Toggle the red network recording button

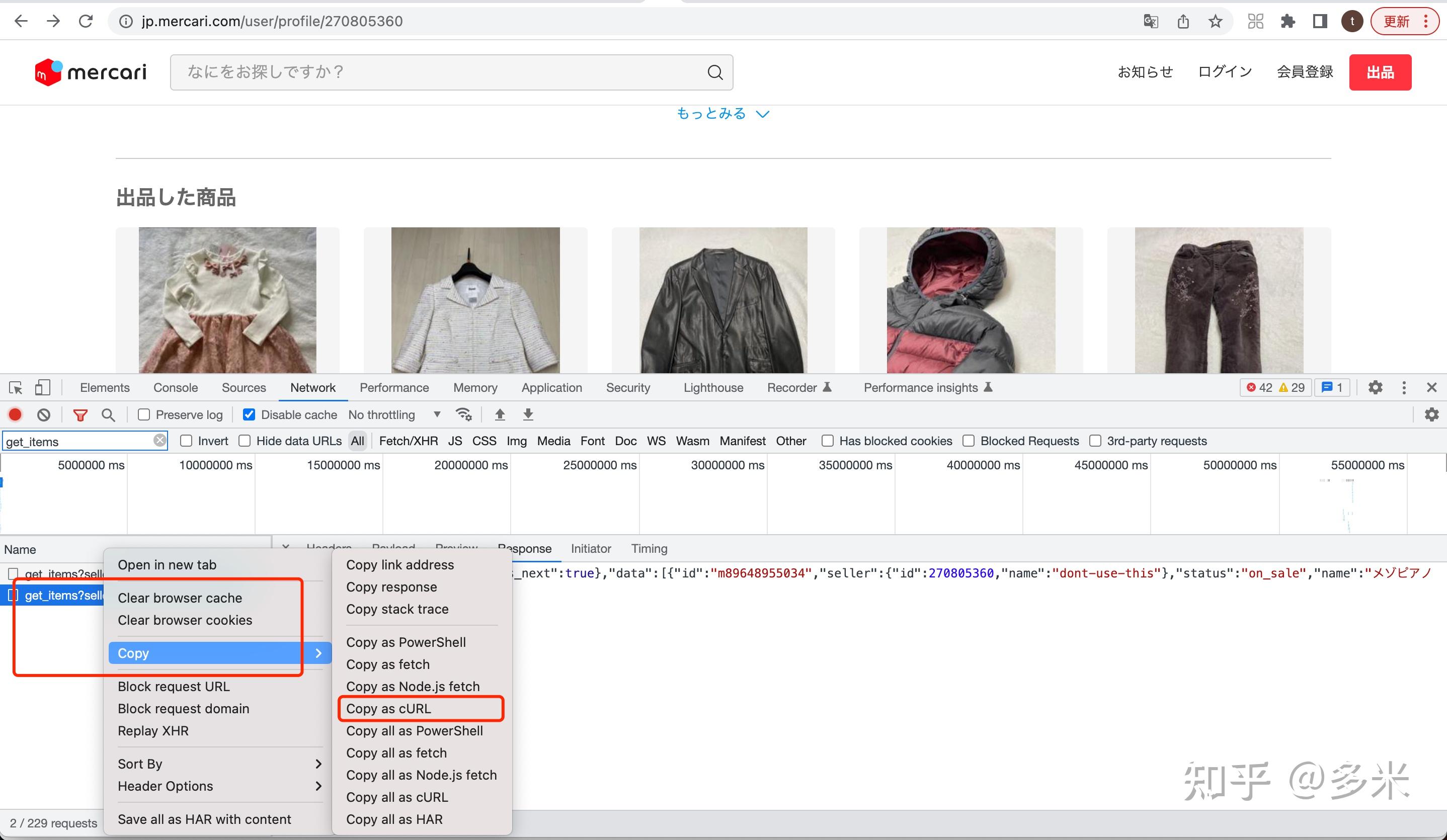(x=16, y=414)
